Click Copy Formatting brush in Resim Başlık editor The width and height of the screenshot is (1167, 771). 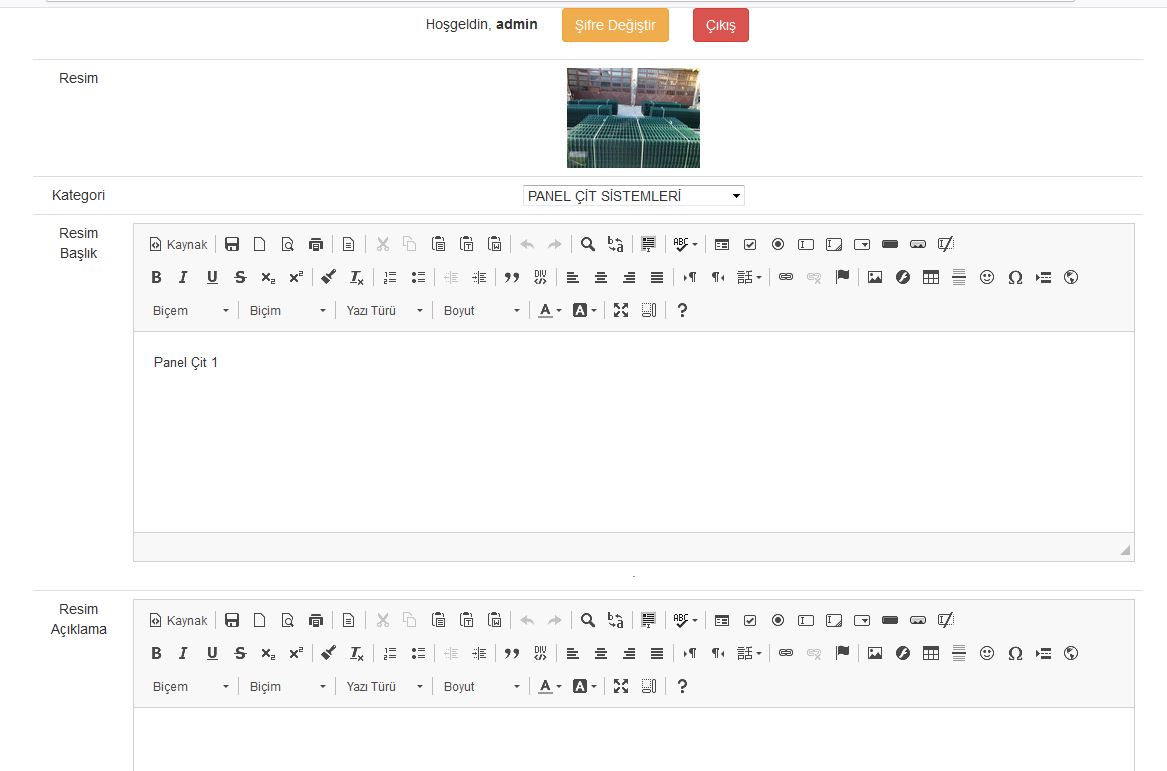click(328, 277)
